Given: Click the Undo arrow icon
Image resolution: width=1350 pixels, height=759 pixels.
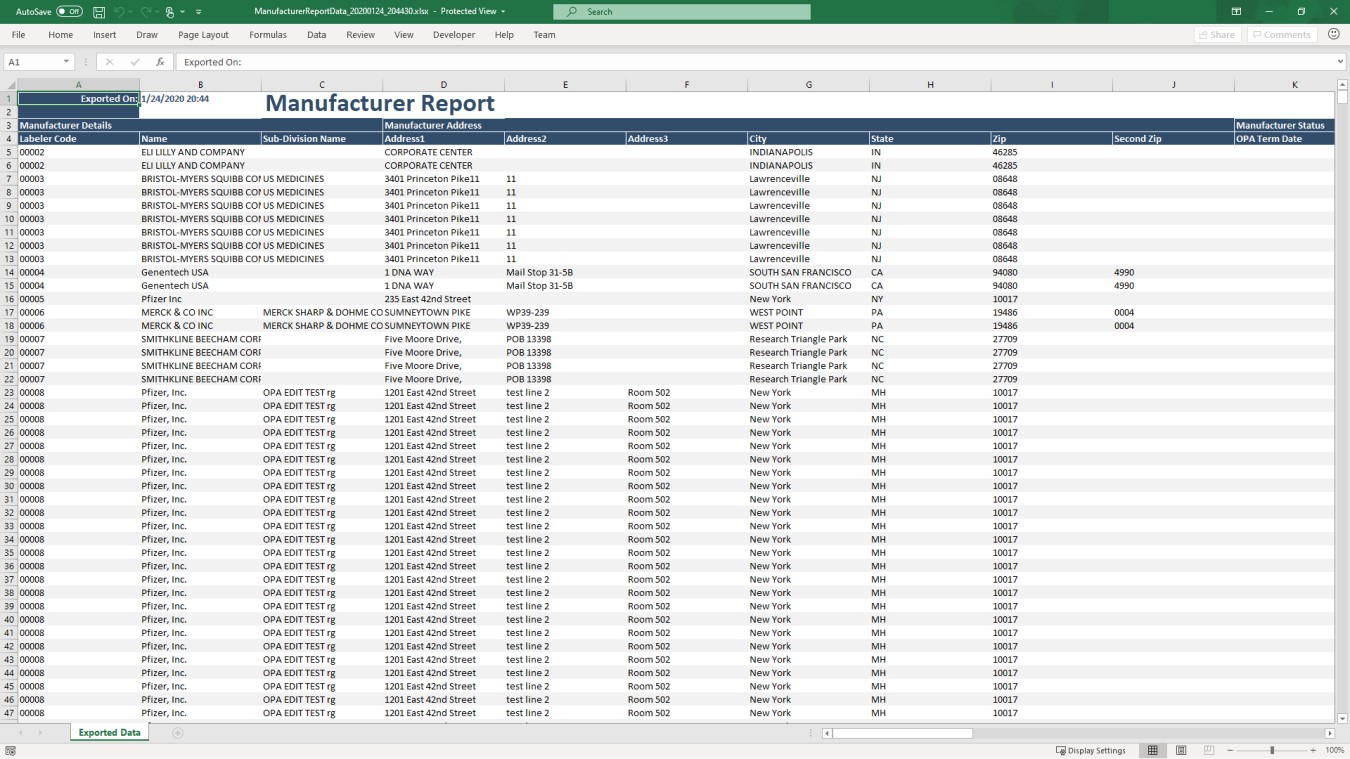Looking at the screenshot, I should click(x=119, y=12).
